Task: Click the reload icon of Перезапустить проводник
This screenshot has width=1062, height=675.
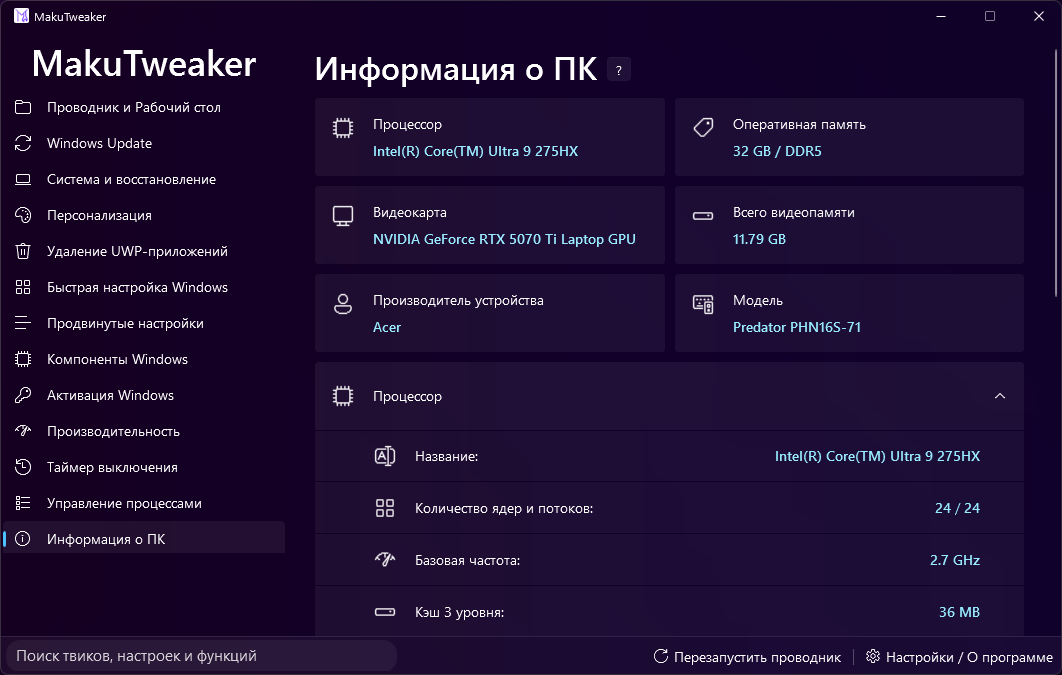Action: tap(660, 656)
